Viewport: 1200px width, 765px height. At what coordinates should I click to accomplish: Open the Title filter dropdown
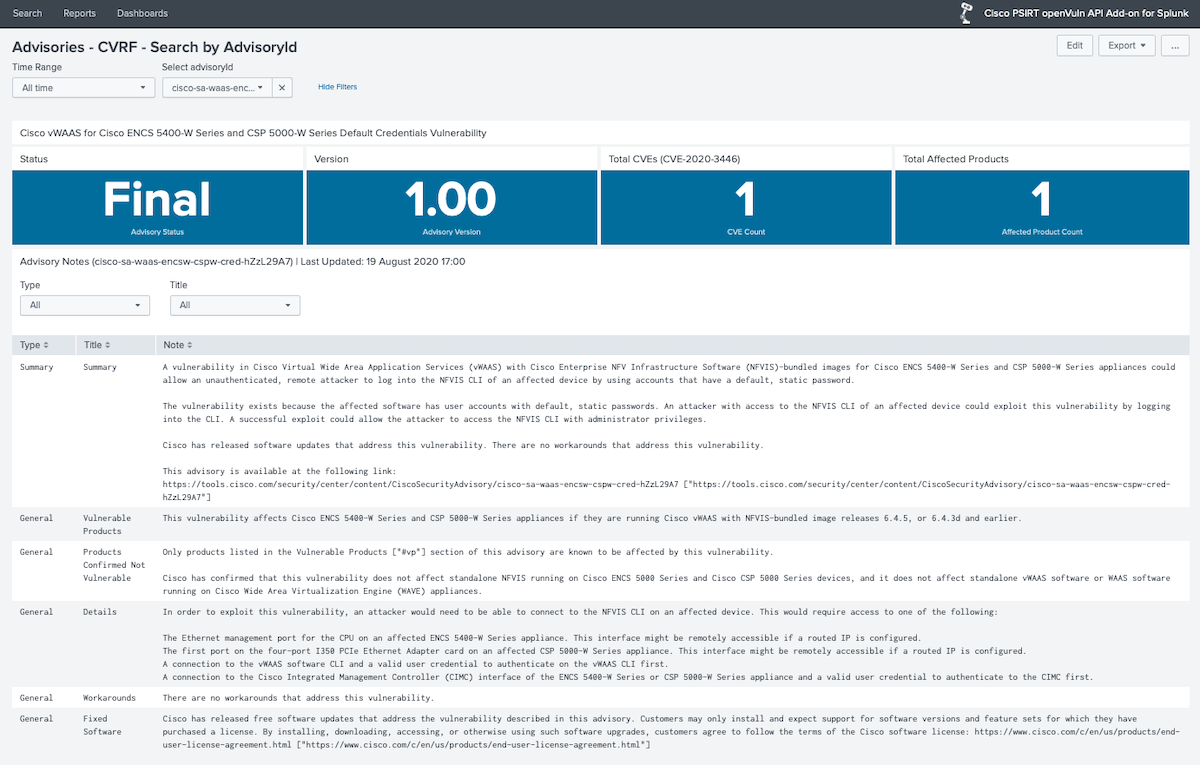(x=235, y=305)
